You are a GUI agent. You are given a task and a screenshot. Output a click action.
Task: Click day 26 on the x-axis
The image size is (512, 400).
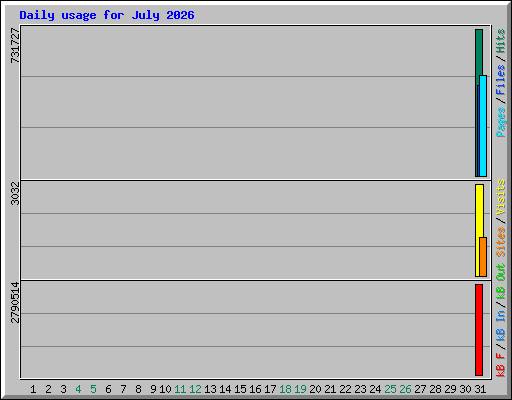coord(405,389)
